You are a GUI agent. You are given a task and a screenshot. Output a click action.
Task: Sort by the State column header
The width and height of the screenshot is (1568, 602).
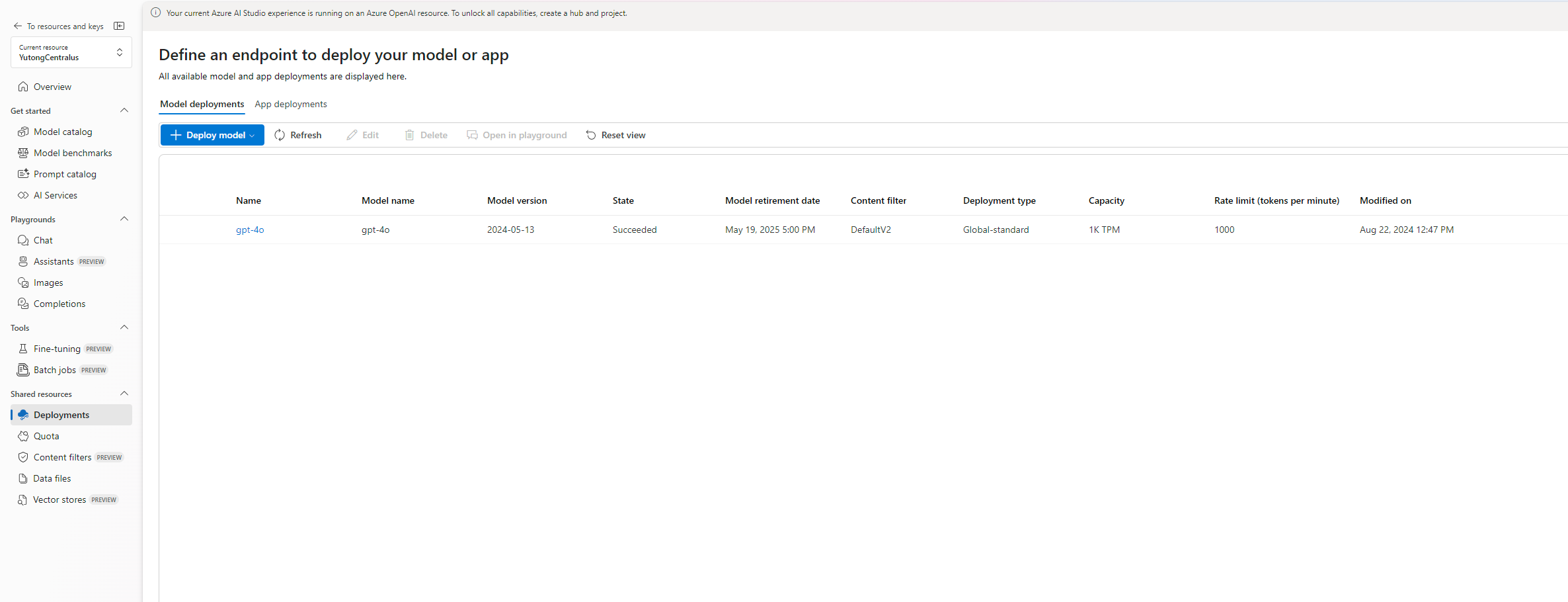[623, 200]
